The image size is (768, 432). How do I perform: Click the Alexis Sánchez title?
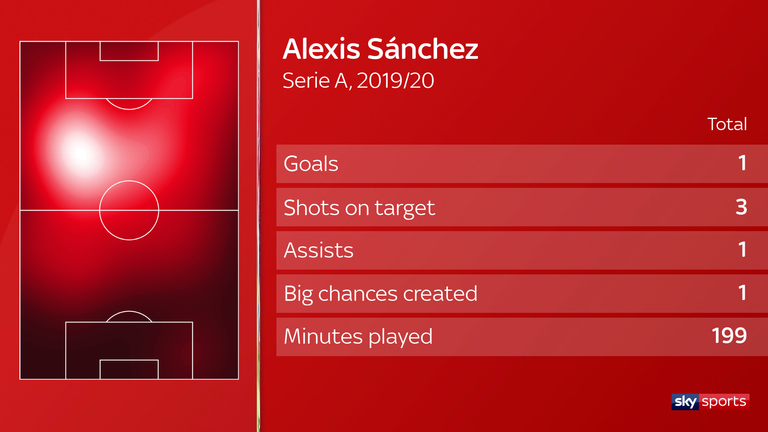(380, 49)
